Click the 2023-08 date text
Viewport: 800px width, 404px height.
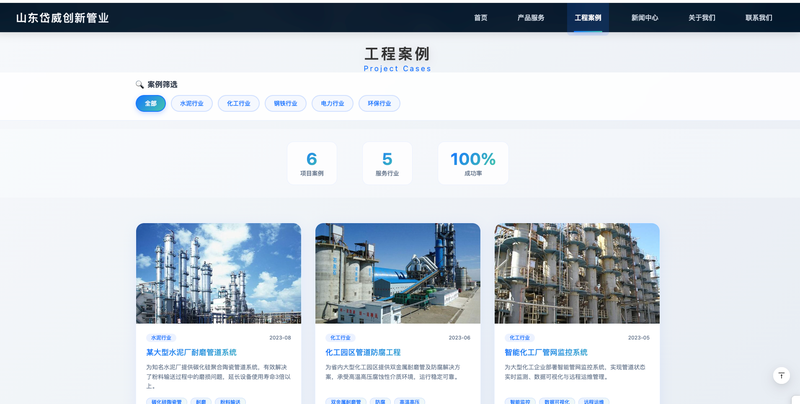tap(280, 338)
